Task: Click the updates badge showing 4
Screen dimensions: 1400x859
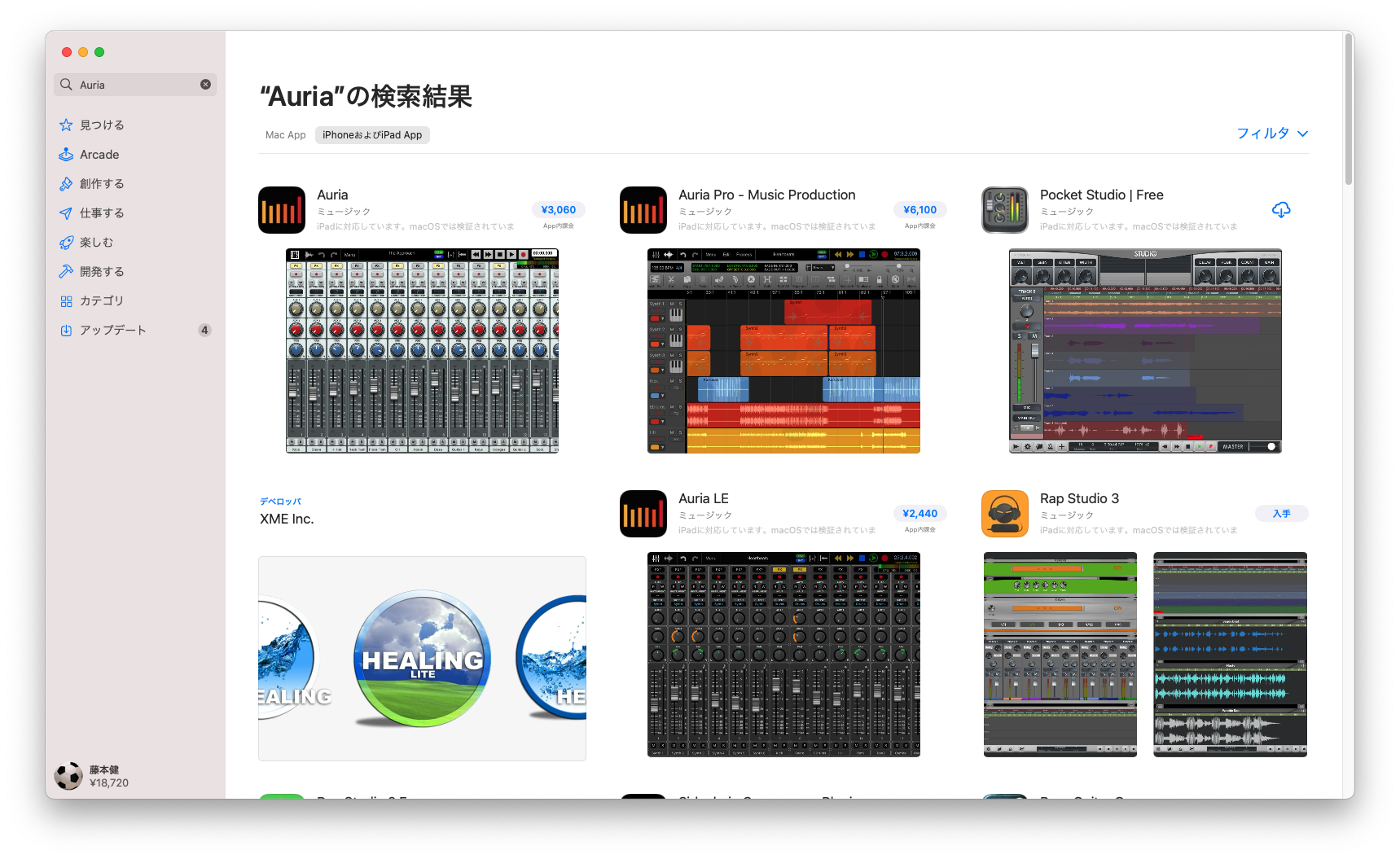Action: 204,330
